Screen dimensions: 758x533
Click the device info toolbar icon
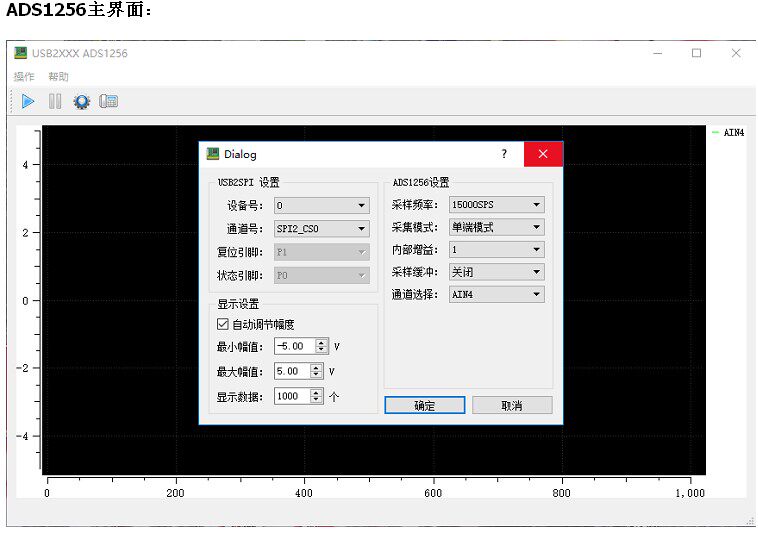click(x=108, y=101)
